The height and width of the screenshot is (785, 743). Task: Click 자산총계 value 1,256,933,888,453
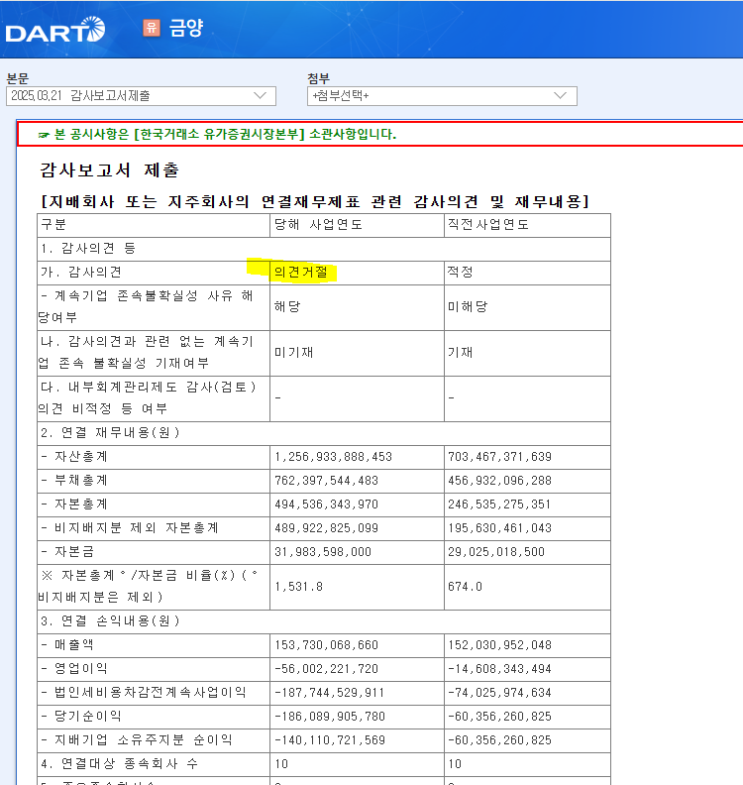click(x=333, y=457)
